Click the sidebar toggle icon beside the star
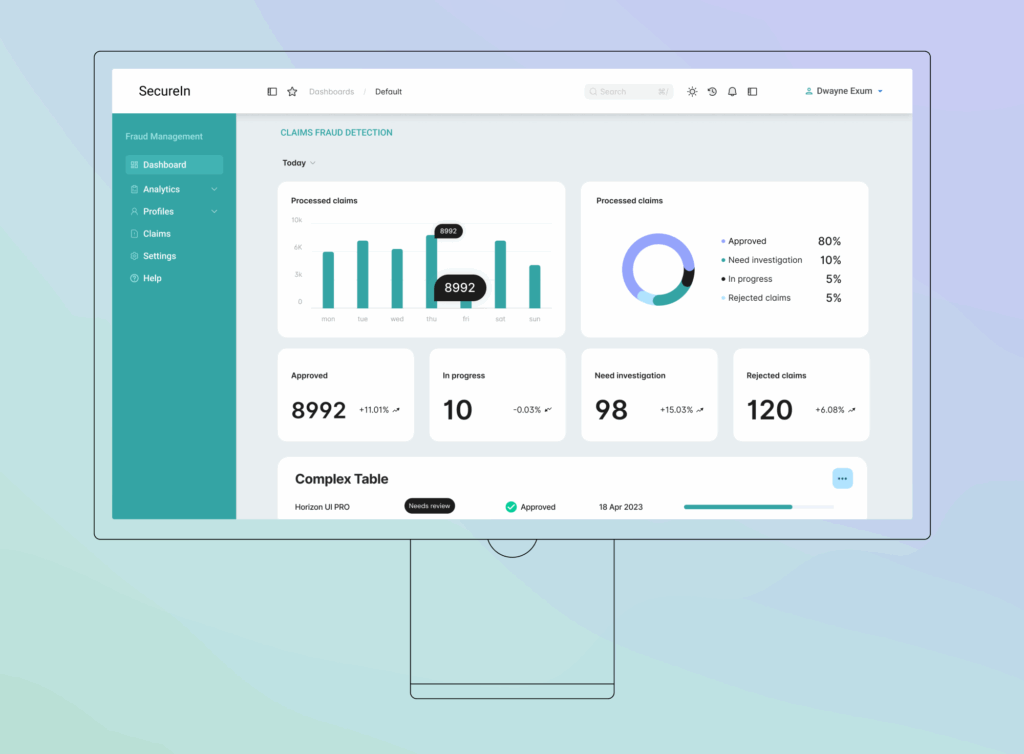Viewport: 1024px width, 754px height. click(272, 92)
